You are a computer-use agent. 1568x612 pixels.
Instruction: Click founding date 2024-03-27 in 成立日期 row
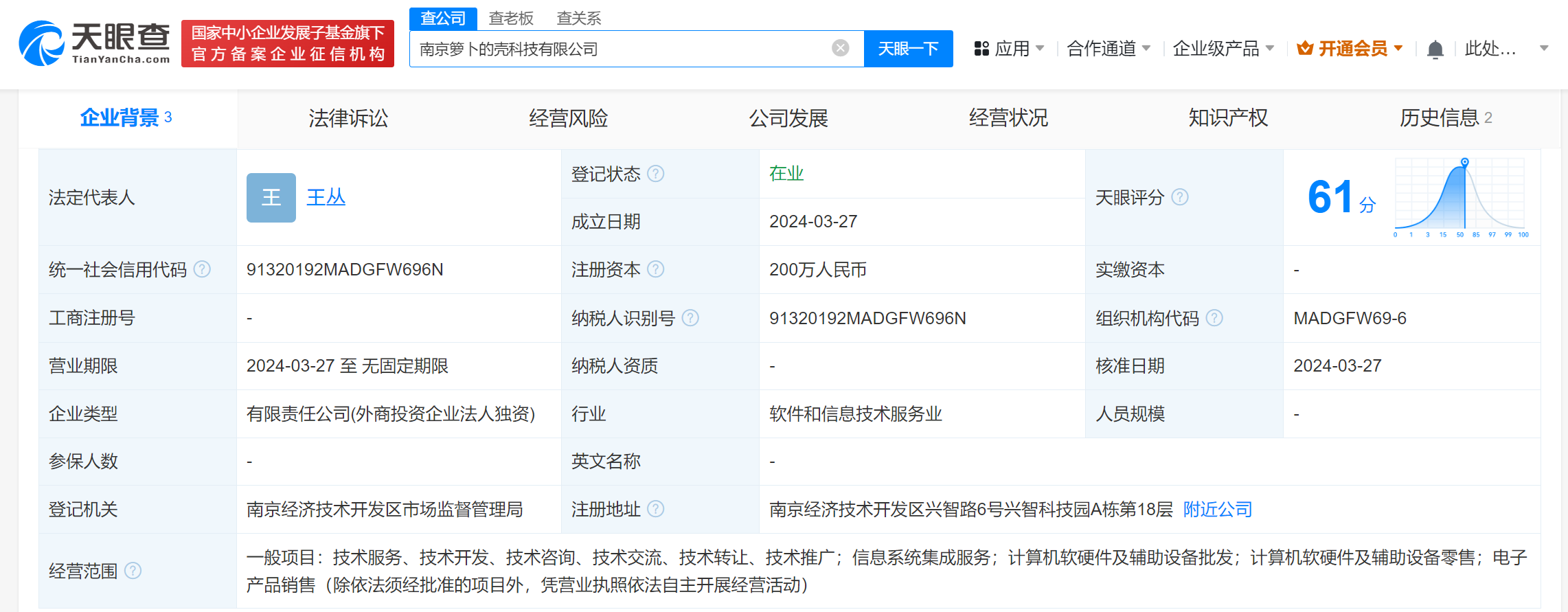pyautogui.click(x=813, y=221)
